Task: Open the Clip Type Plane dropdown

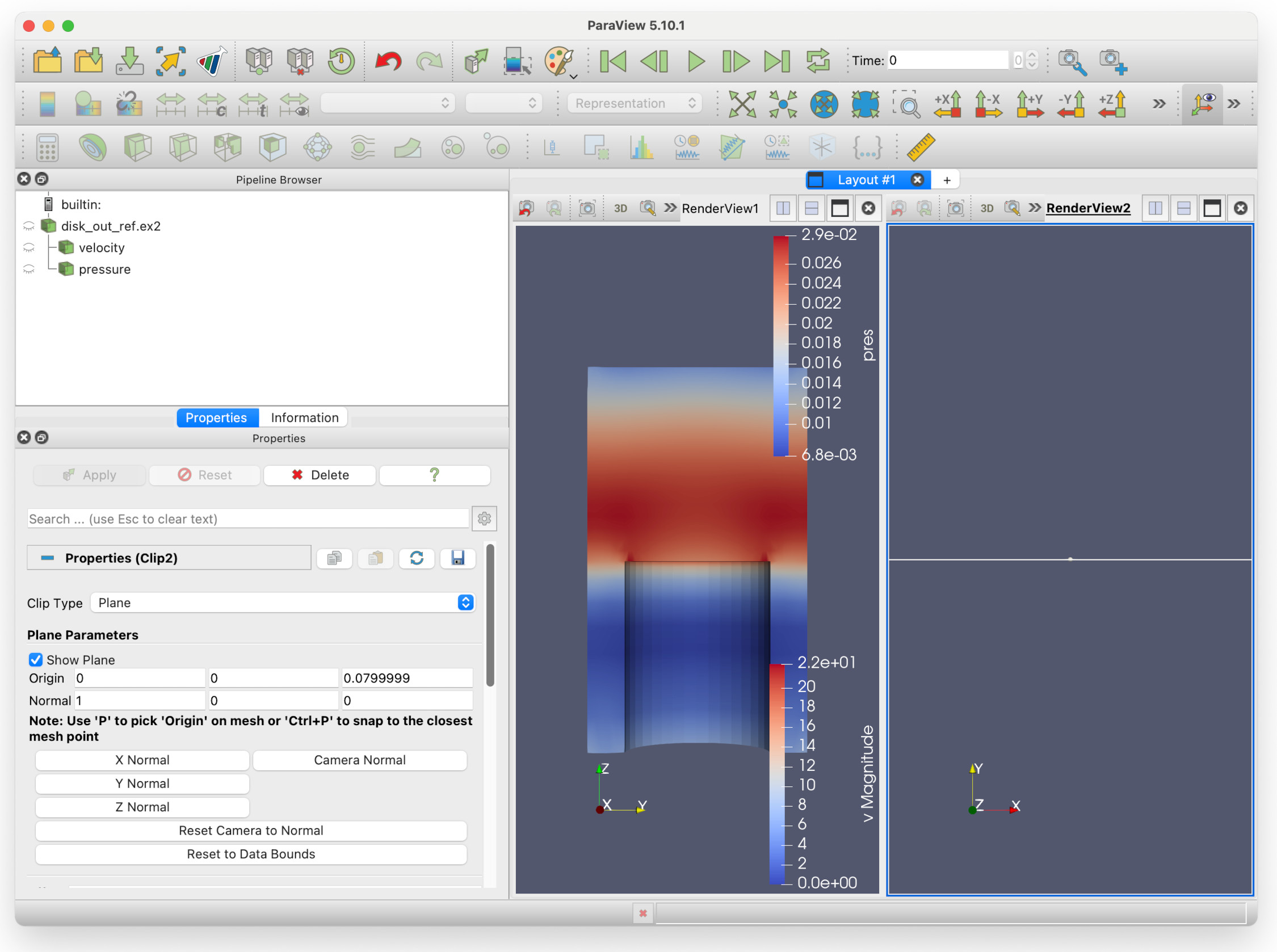Action: pos(283,603)
